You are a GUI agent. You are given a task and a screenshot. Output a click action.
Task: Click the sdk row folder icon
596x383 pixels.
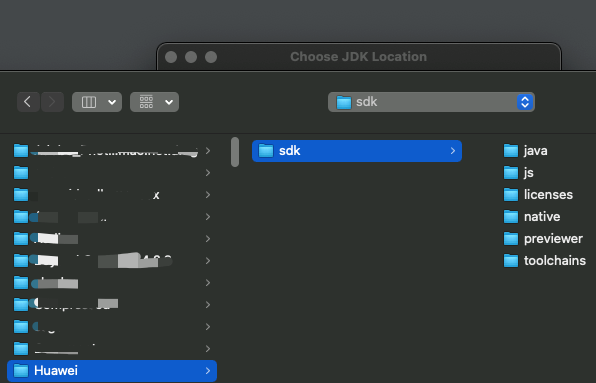(266, 151)
